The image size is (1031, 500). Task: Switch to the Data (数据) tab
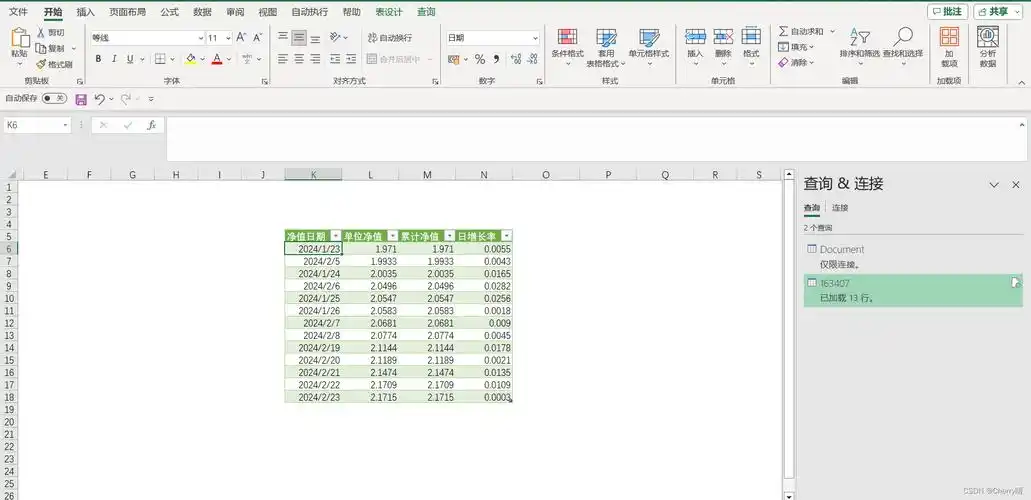pyautogui.click(x=203, y=12)
